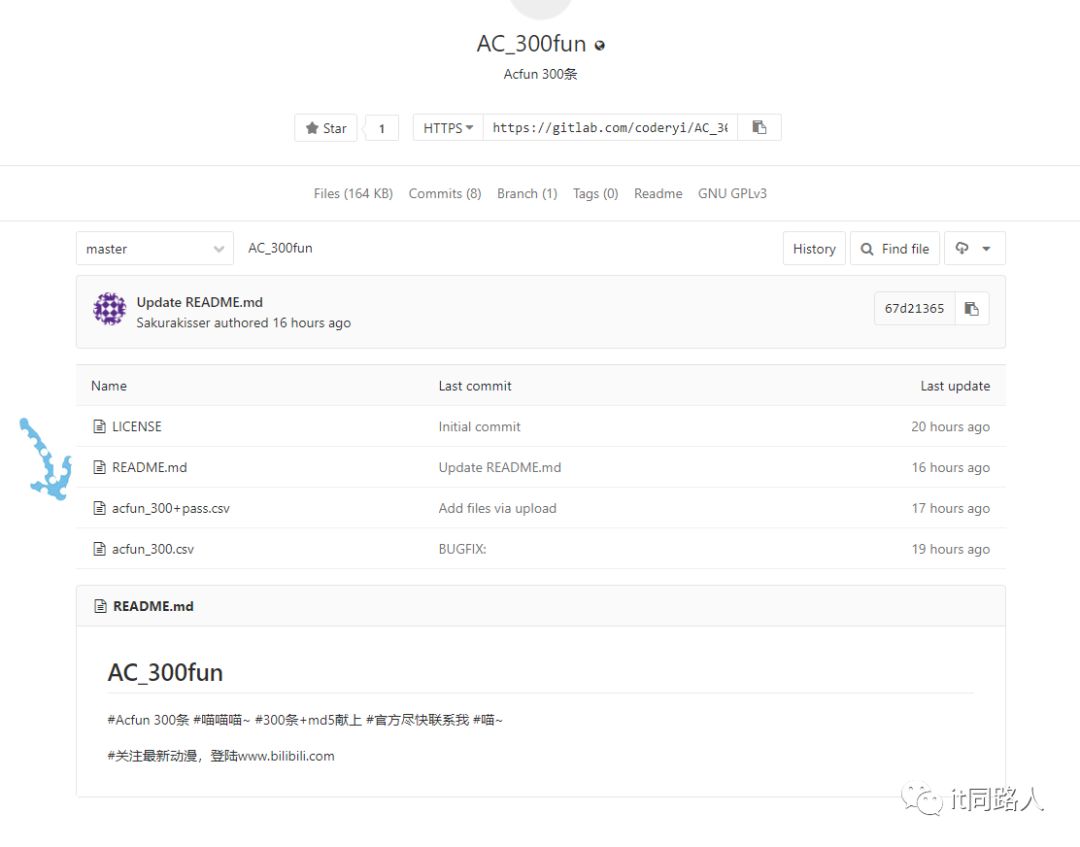This screenshot has height=847, width=1080.
Task: Open the 'Update README.md' commit in README.md row
Action: click(500, 467)
